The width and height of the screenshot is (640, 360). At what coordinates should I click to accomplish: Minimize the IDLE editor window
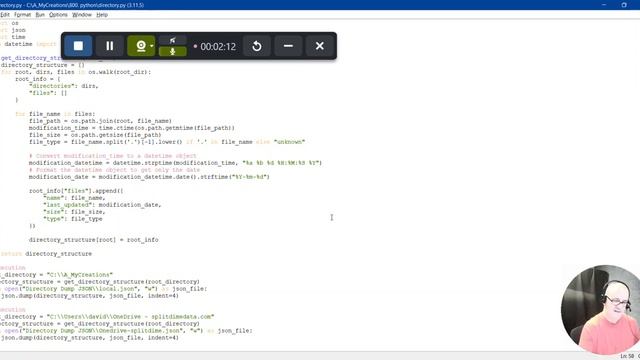click(x=604, y=5)
